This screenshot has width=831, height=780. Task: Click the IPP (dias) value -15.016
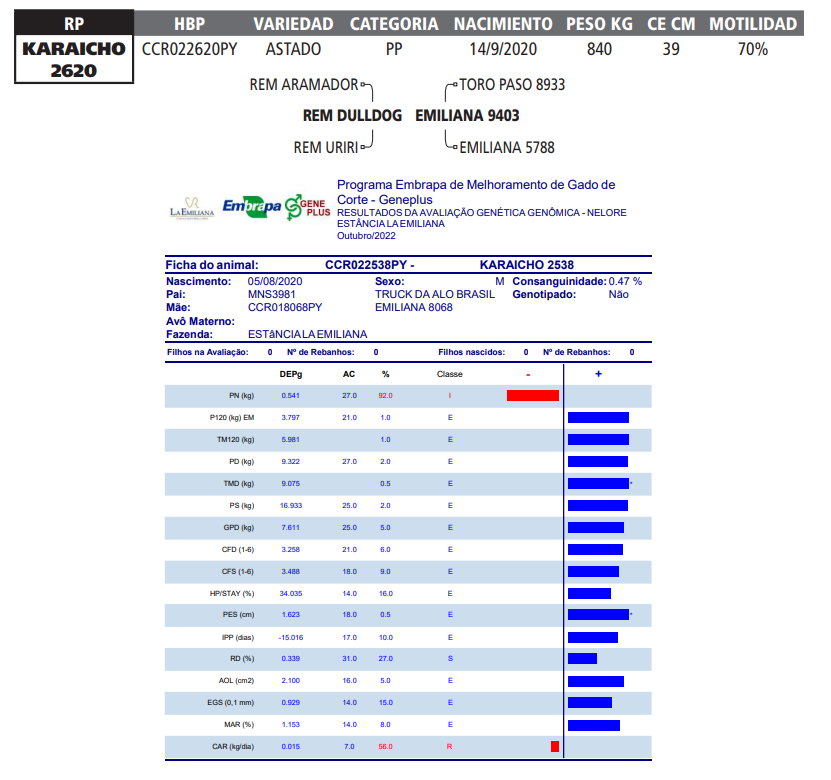click(290, 637)
